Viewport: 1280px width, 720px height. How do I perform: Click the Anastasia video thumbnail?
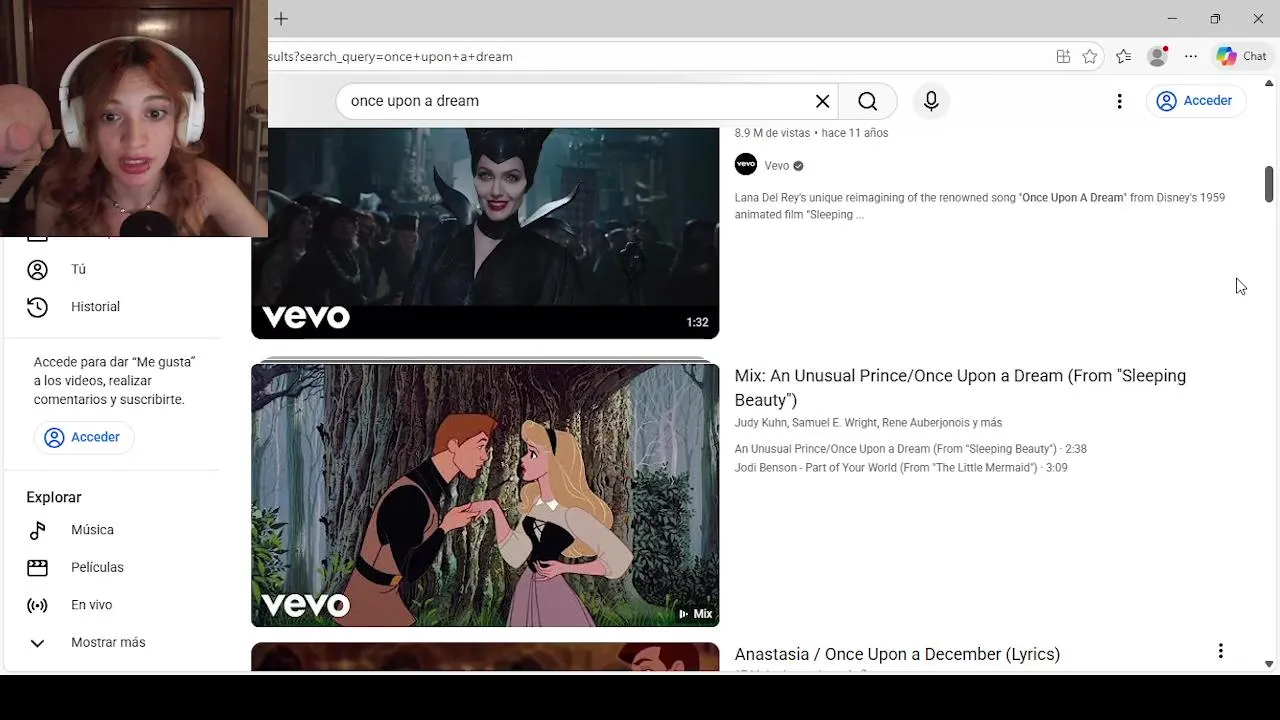tap(485, 657)
